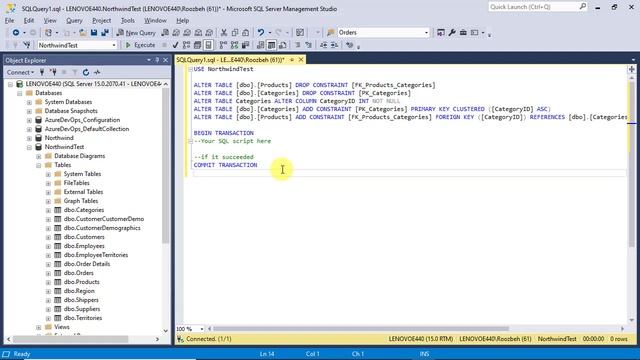Toggle Include Actual Execution Plan
Image resolution: width=640 pixels, height=360 pixels.
223,45
